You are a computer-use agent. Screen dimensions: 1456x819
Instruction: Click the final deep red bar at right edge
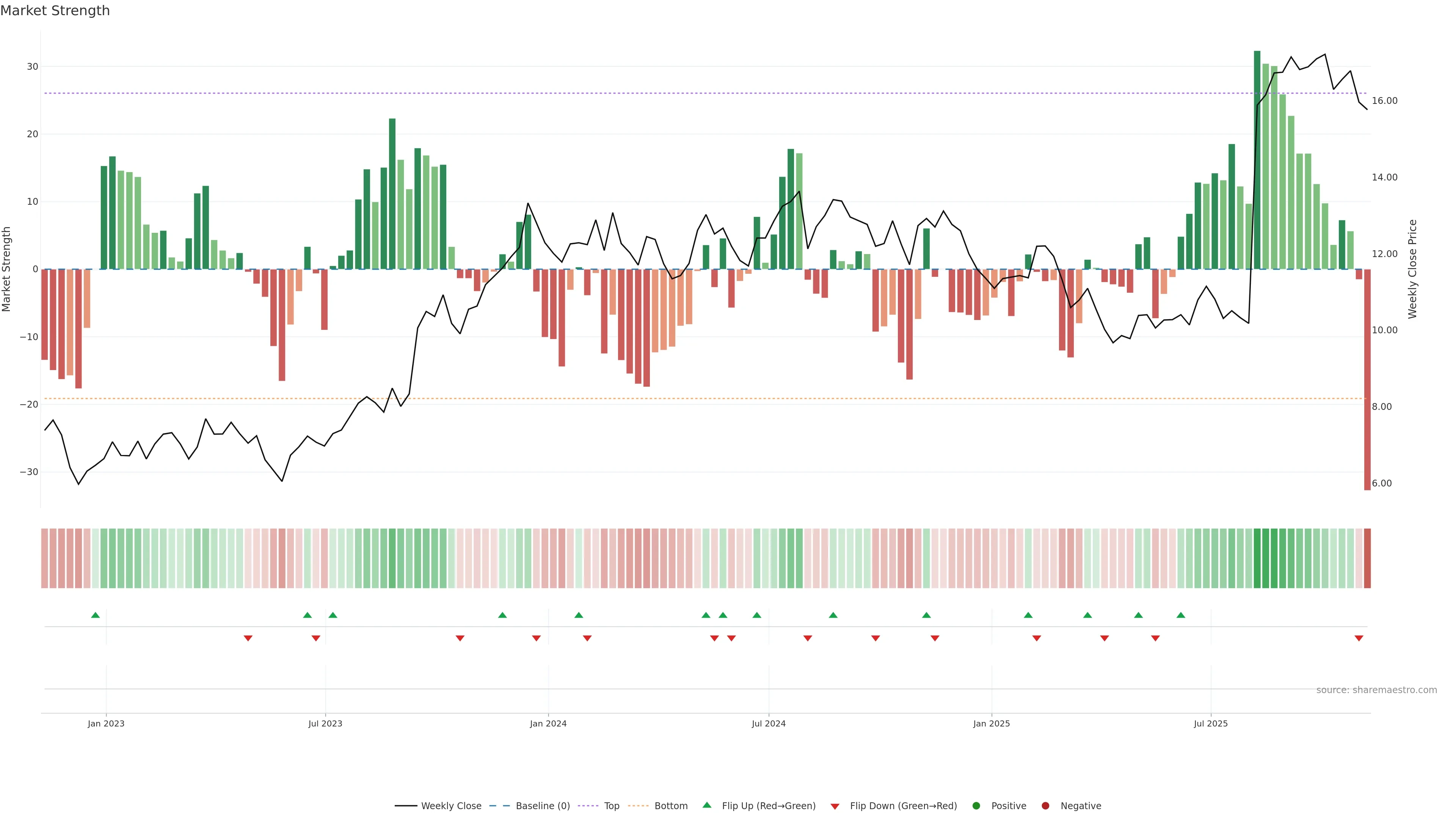(x=1367, y=379)
